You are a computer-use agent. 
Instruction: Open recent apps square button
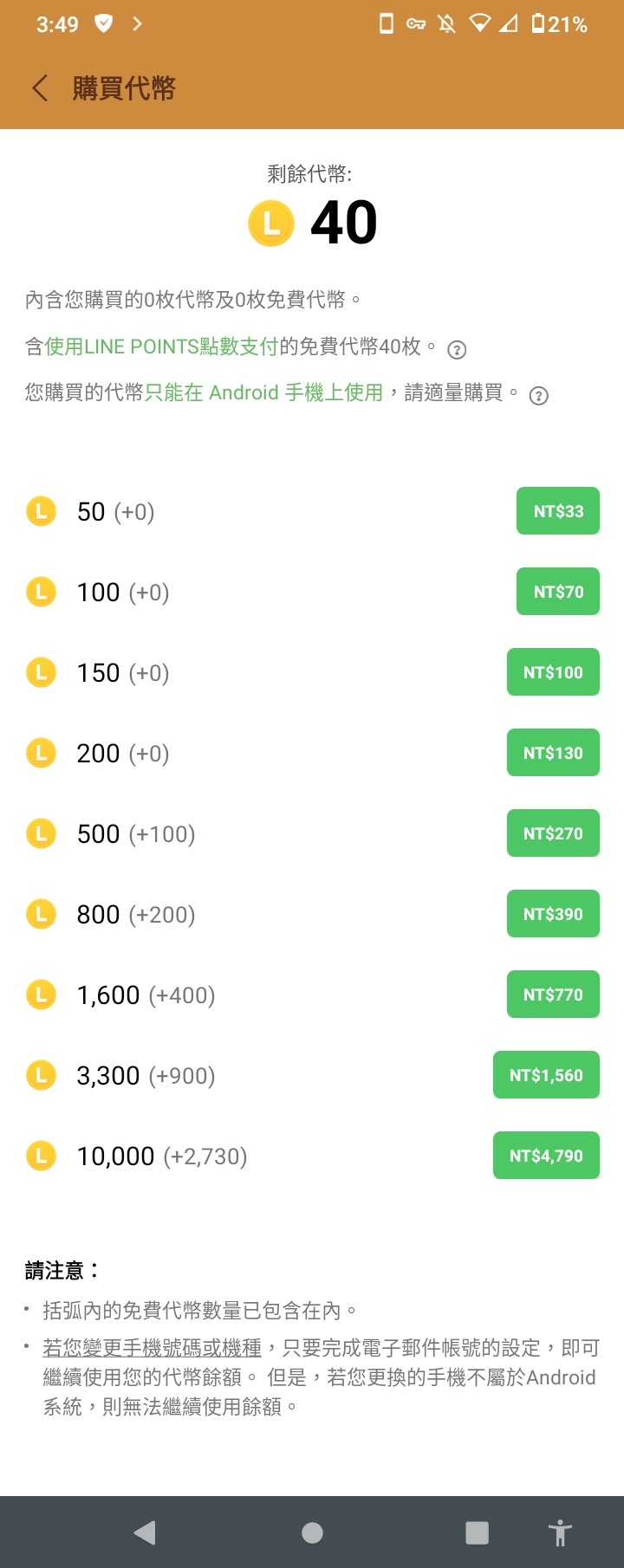click(477, 1532)
